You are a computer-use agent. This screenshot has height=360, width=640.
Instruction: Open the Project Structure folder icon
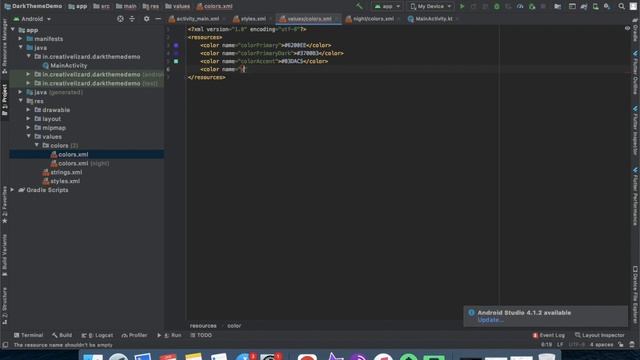(x=558, y=6)
